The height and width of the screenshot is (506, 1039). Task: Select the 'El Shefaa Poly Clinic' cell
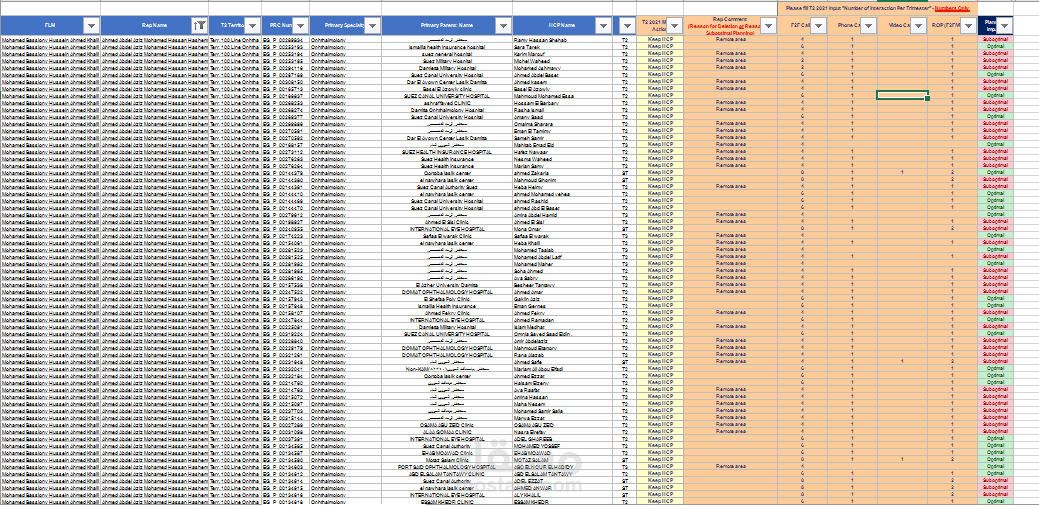click(x=447, y=299)
